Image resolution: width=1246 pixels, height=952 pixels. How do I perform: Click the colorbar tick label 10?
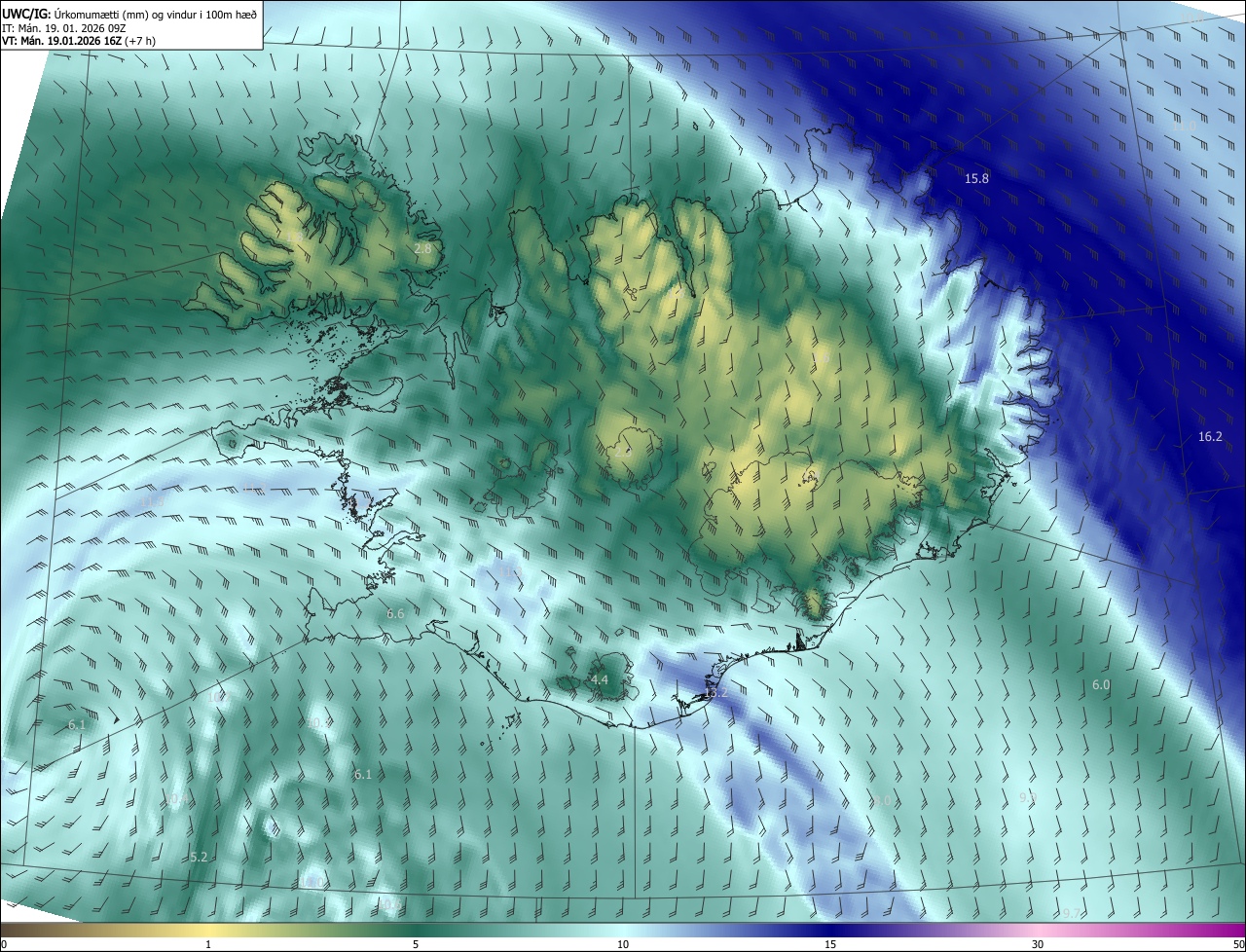click(x=623, y=945)
